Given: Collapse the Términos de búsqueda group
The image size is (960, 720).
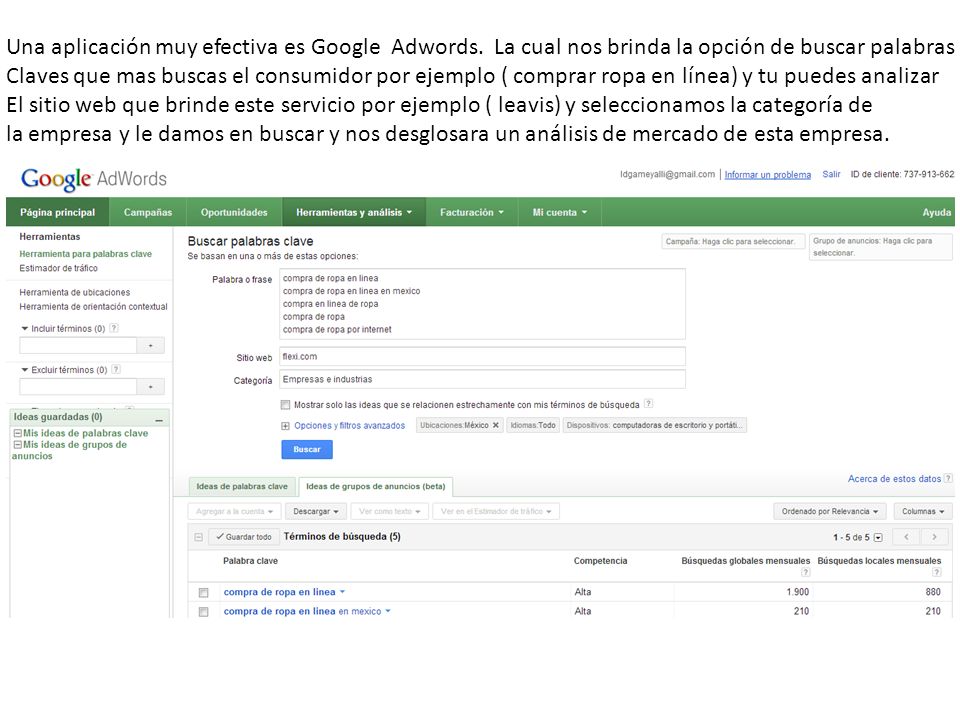Looking at the screenshot, I should [x=198, y=537].
